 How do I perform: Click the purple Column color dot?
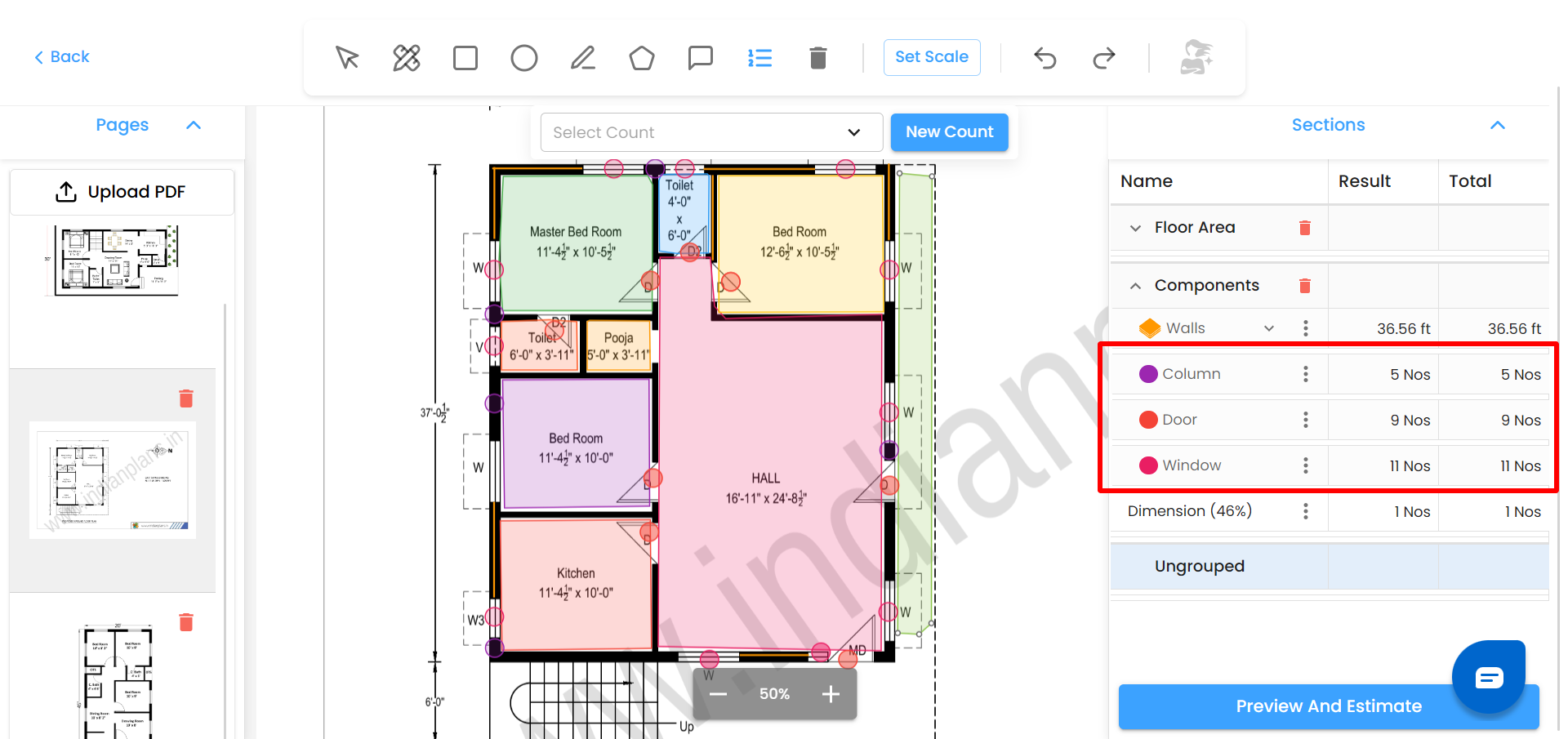pos(1148,374)
